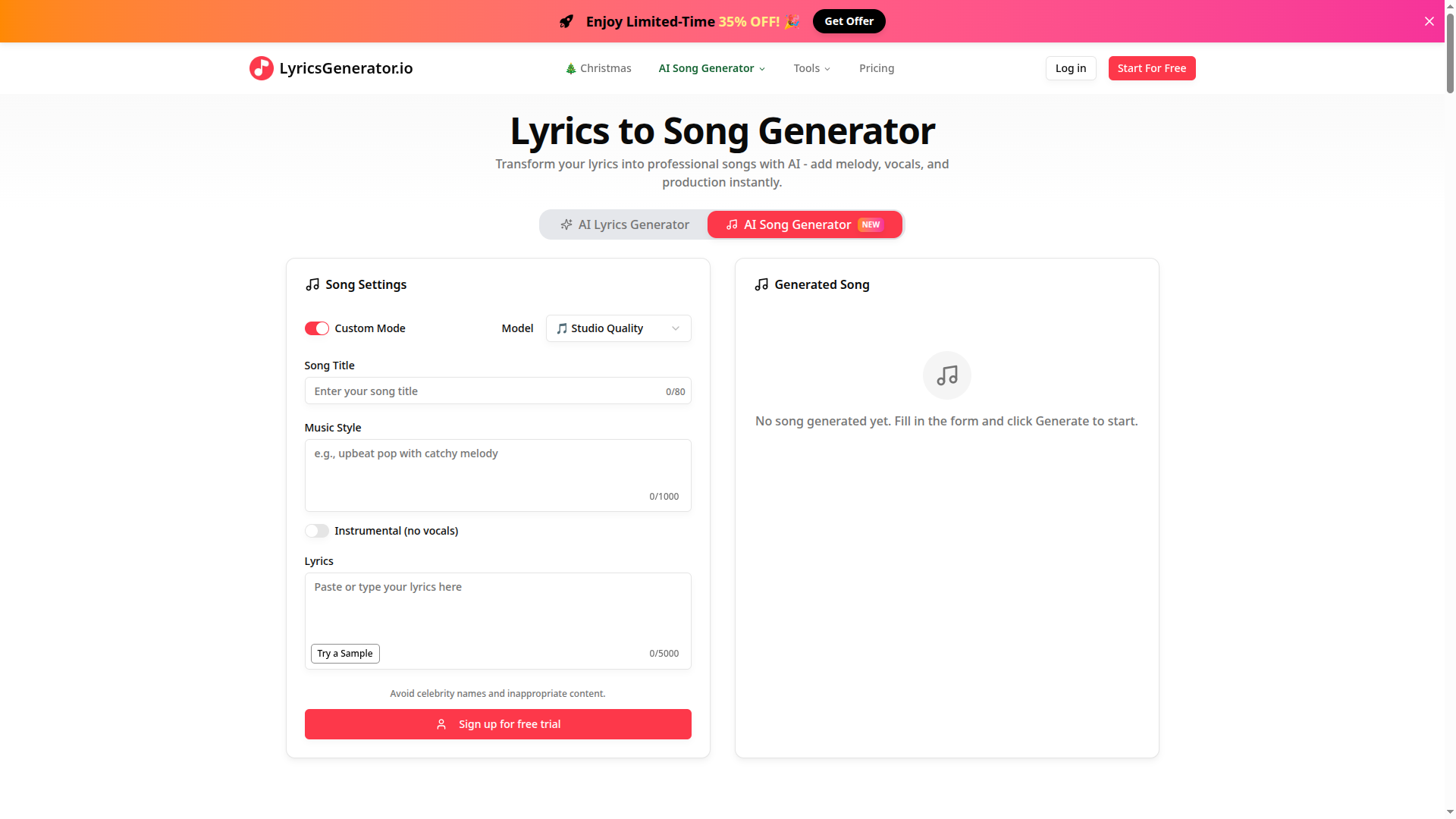The width and height of the screenshot is (1456, 819).
Task: Open the AI Song Generator dropdown menu
Action: (x=711, y=68)
